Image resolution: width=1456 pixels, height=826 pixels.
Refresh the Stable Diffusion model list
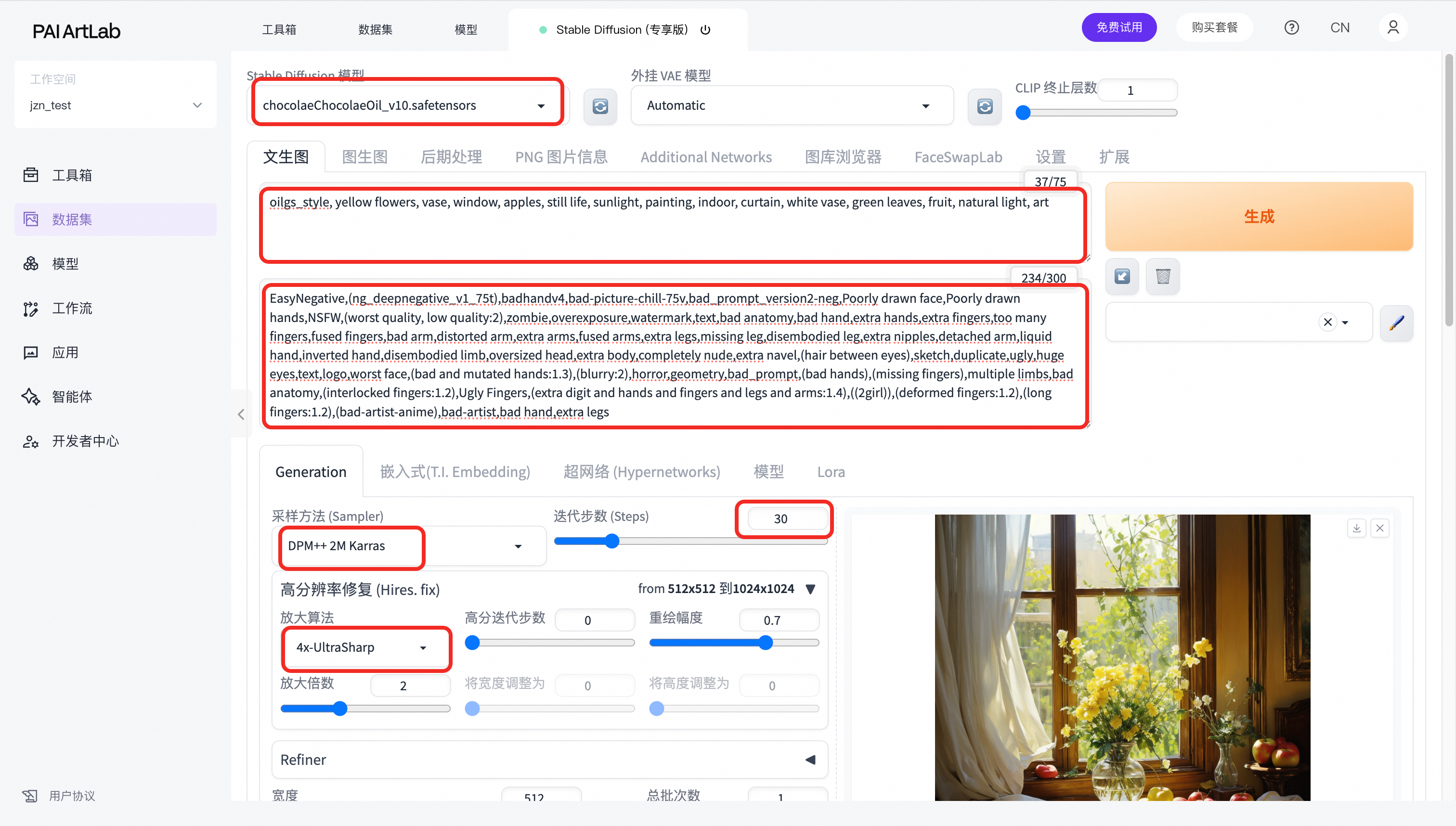(x=600, y=106)
